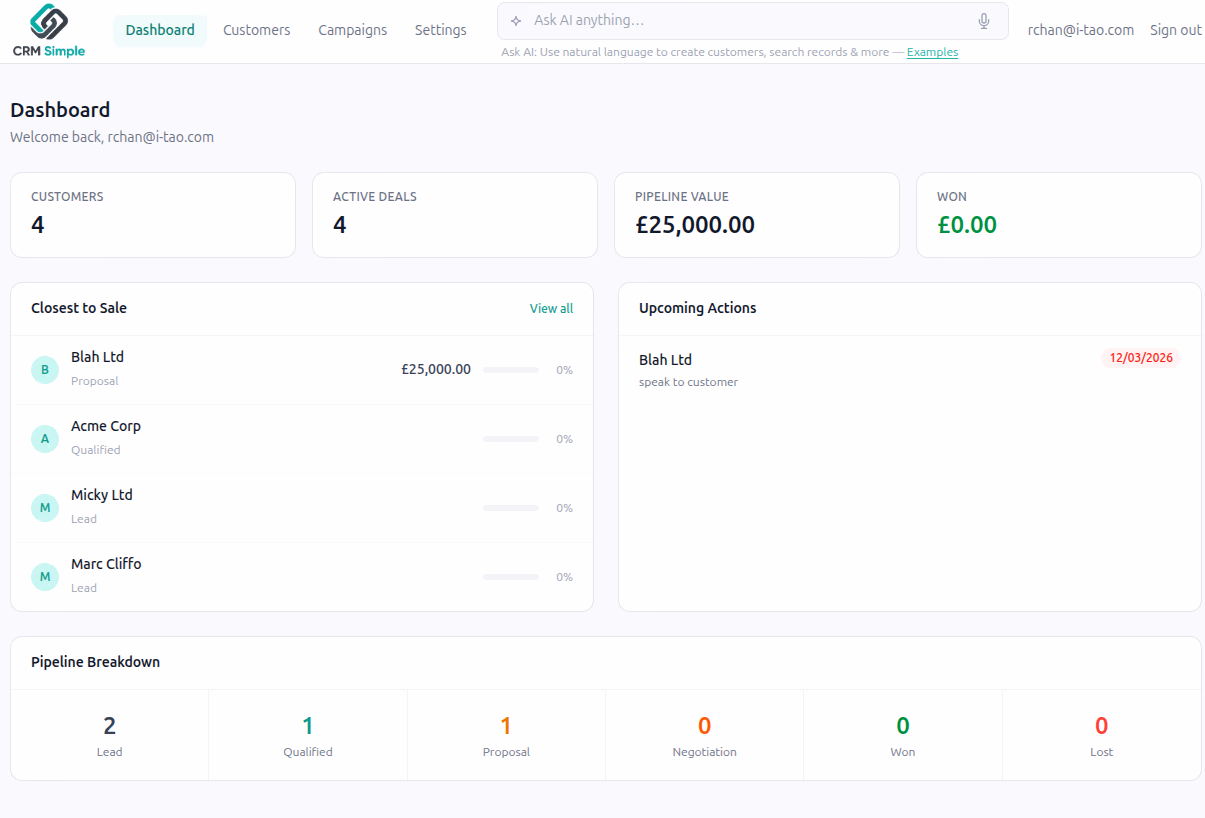Click the Dashboard page heading

click(x=60, y=110)
